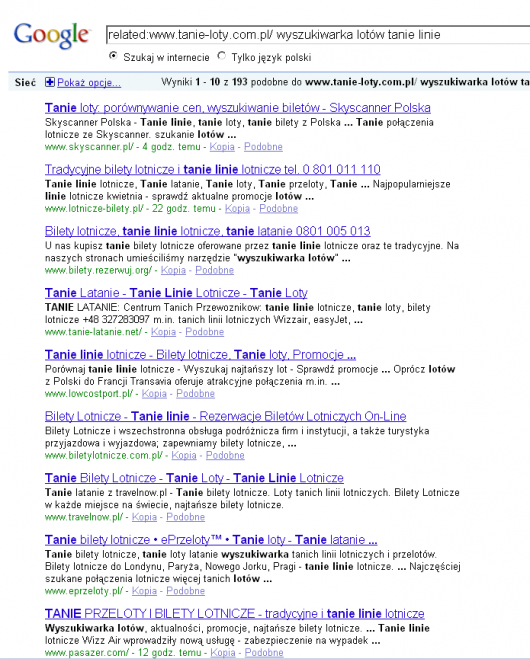Viewport: 530px width, 659px height.
Task: Click the 'Sieć' label in results bar
Action: click(x=25, y=83)
